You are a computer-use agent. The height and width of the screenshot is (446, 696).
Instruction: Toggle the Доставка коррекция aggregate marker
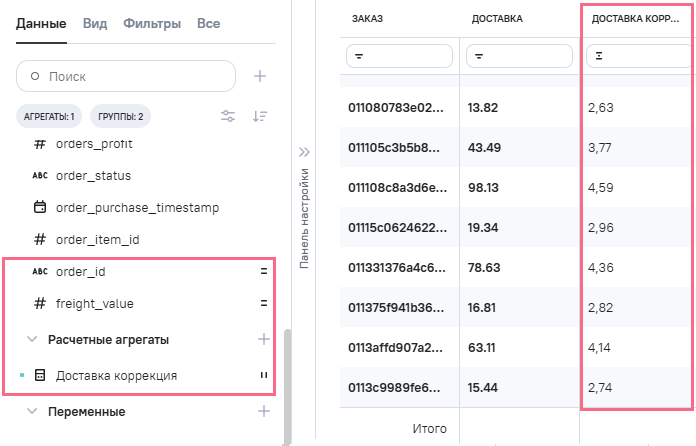coord(264,376)
